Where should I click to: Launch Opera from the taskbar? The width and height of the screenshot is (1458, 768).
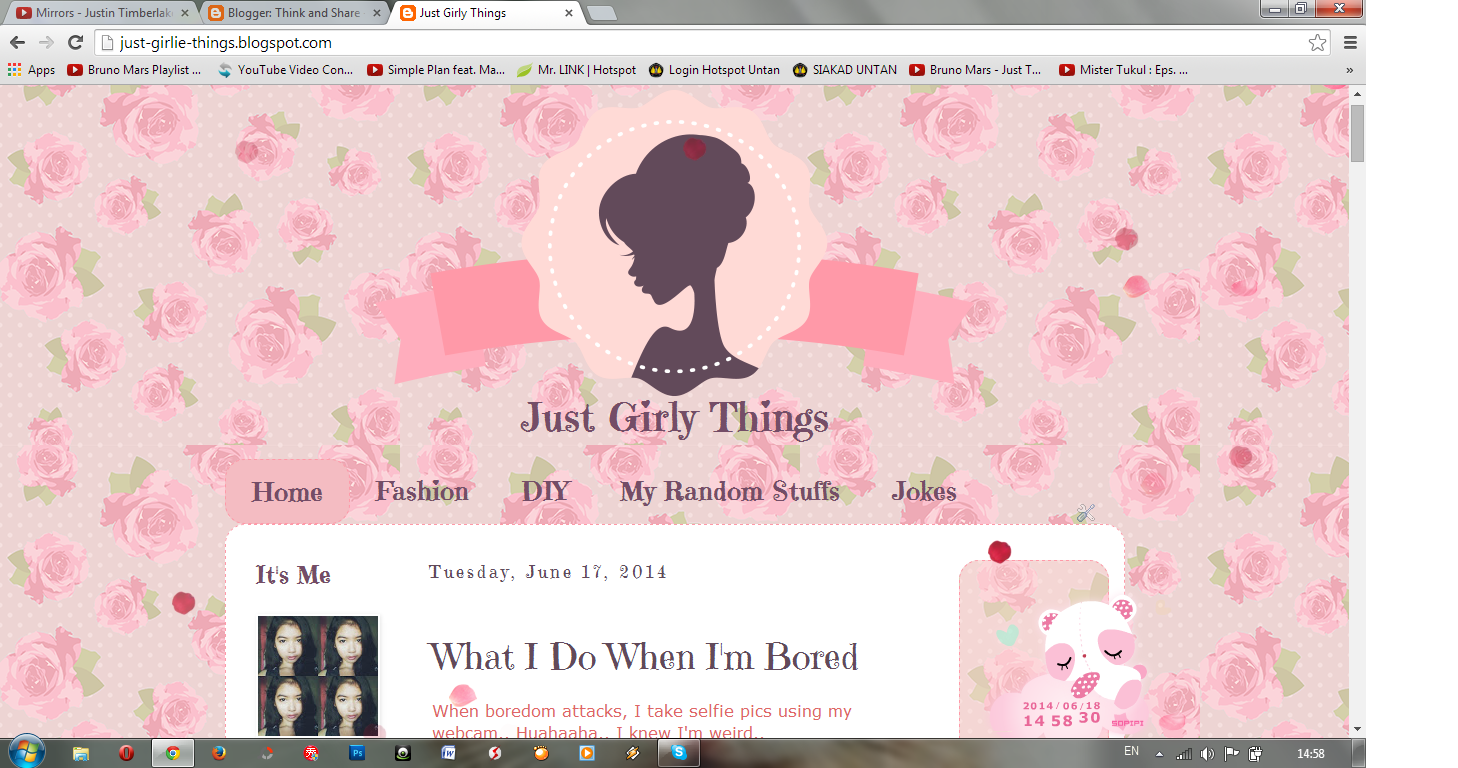pos(127,753)
